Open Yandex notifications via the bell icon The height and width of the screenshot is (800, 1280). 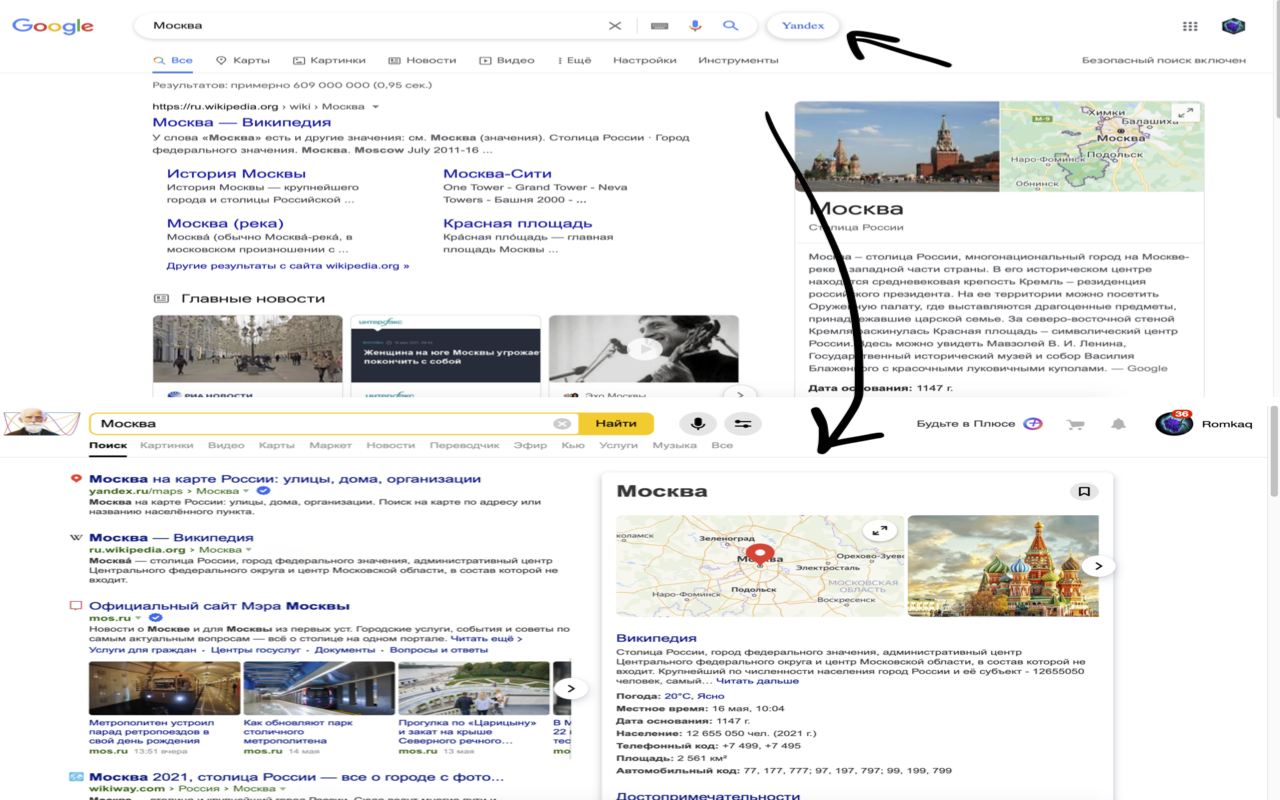click(x=1118, y=423)
